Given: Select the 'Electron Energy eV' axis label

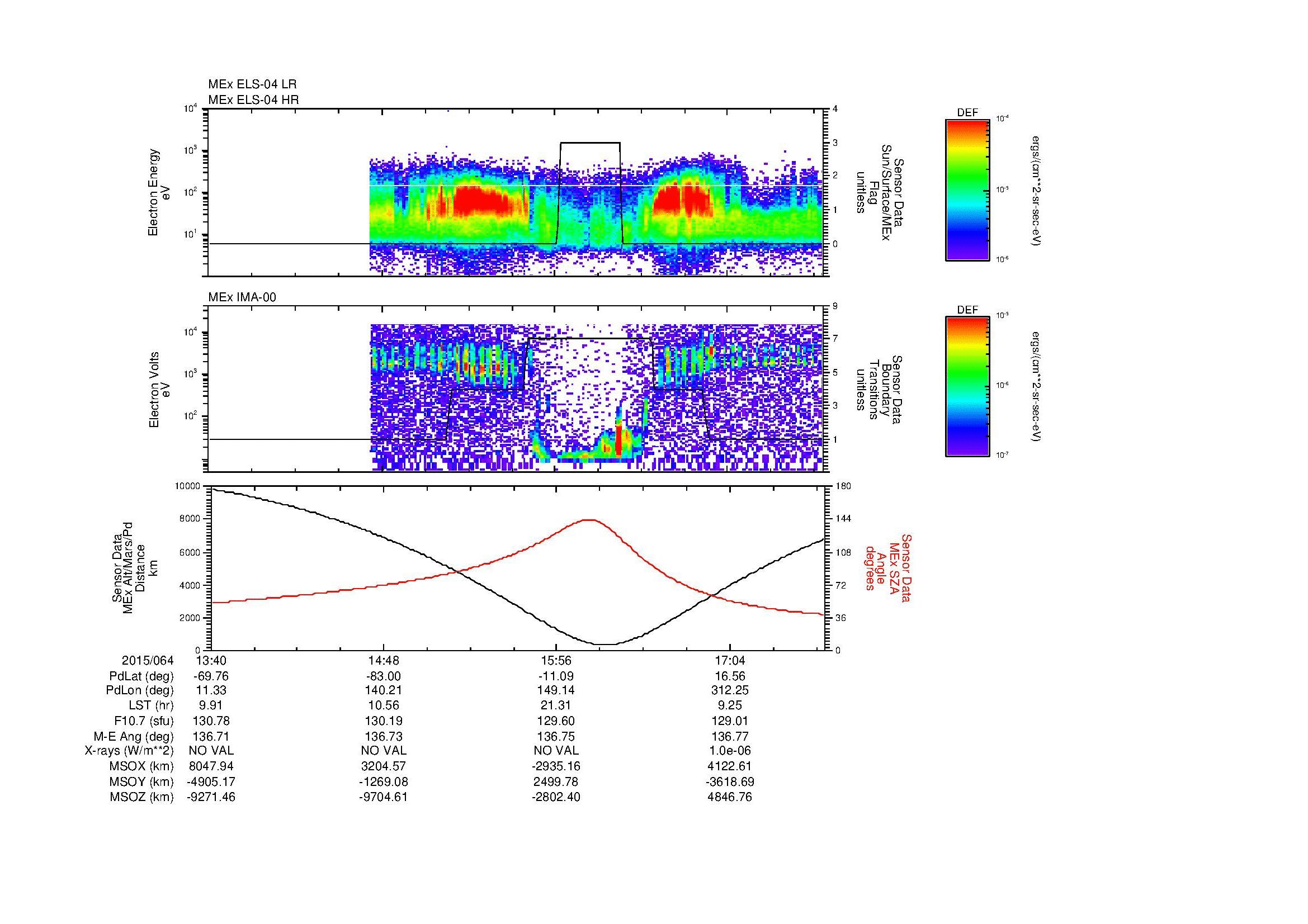Looking at the screenshot, I should [159, 192].
